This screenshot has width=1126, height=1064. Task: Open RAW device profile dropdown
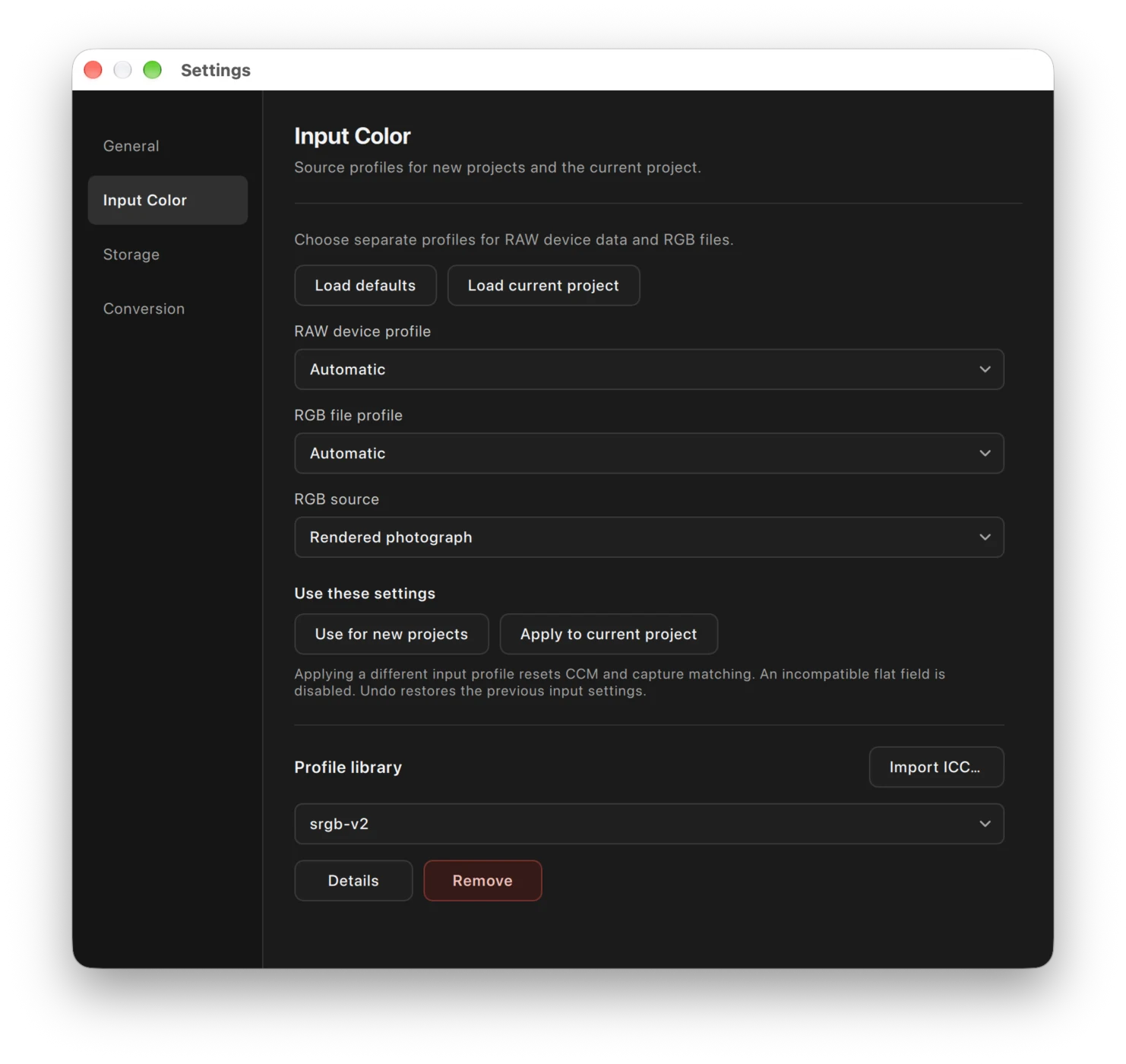coord(649,369)
